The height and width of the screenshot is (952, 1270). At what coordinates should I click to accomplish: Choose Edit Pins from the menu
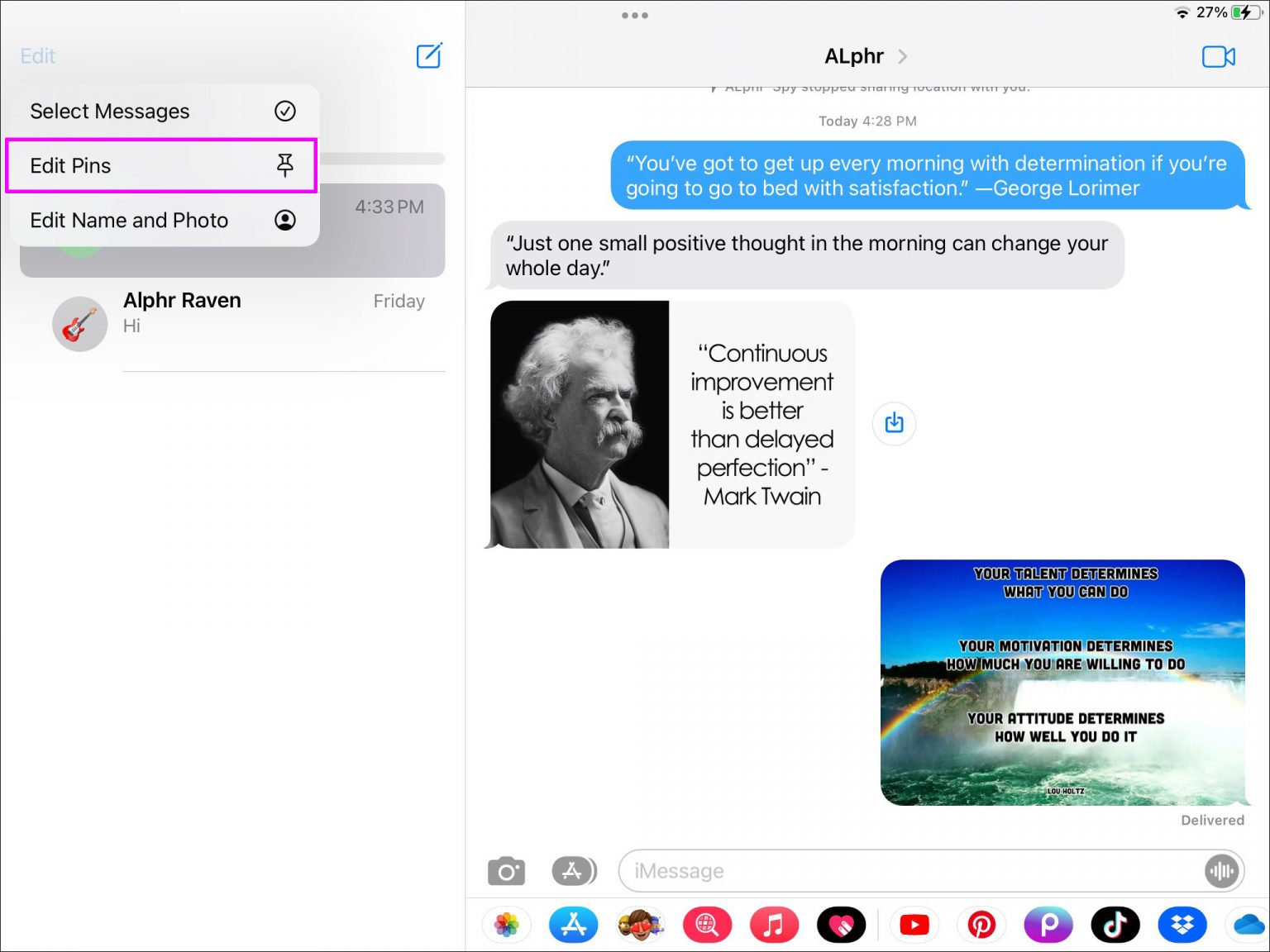161,165
